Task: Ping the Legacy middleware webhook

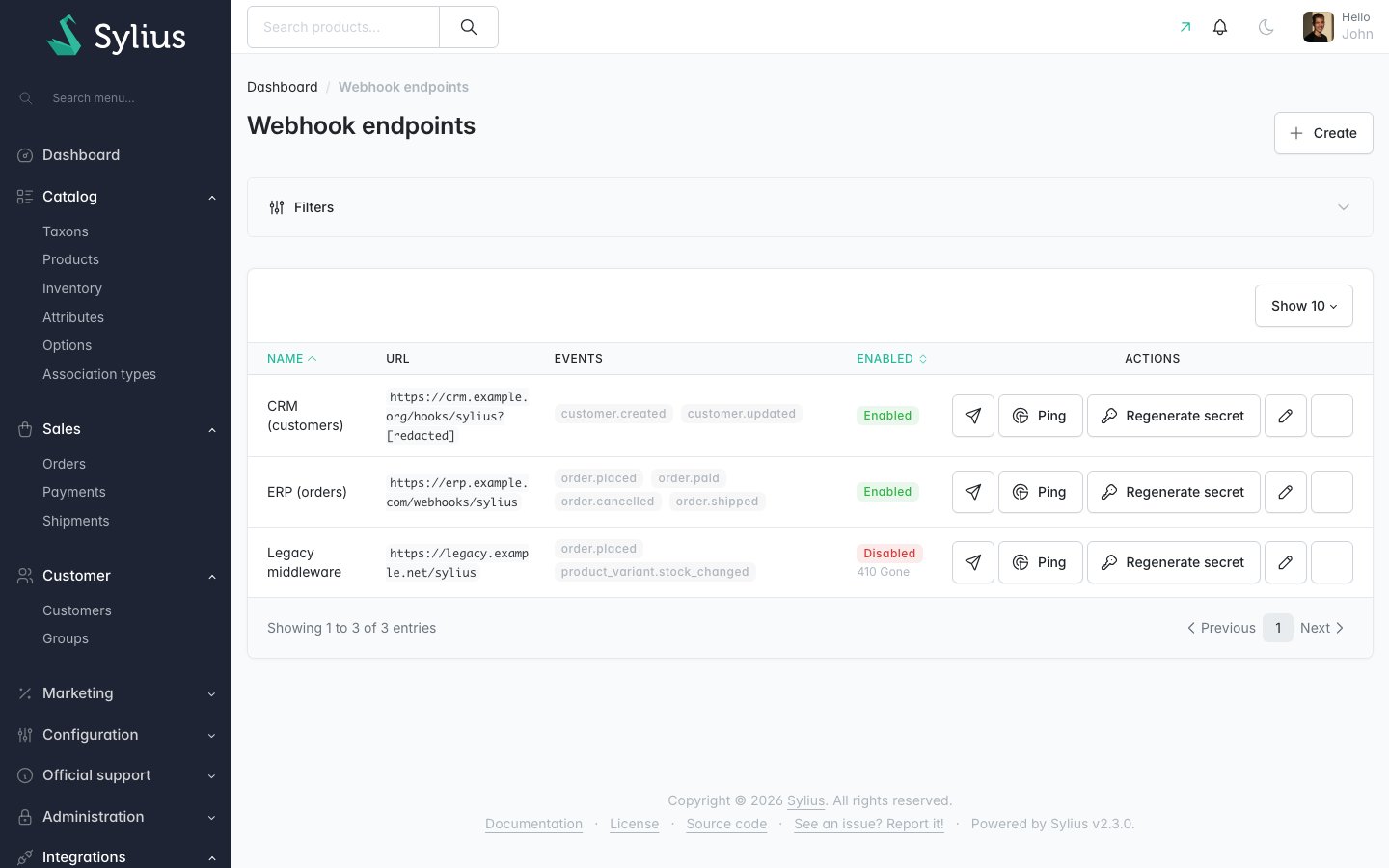Action: click(x=1041, y=562)
